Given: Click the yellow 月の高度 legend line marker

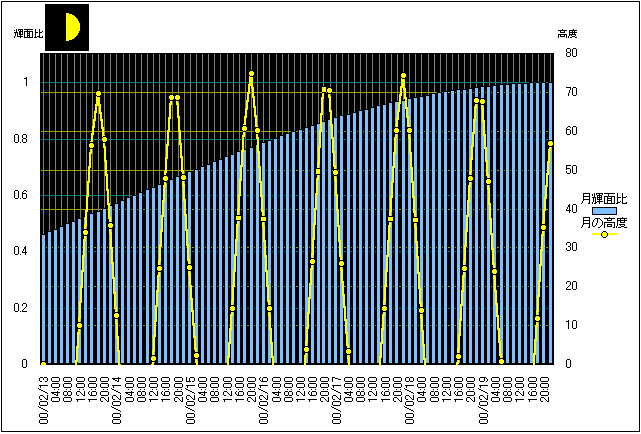Looking at the screenshot, I should pos(604,235).
